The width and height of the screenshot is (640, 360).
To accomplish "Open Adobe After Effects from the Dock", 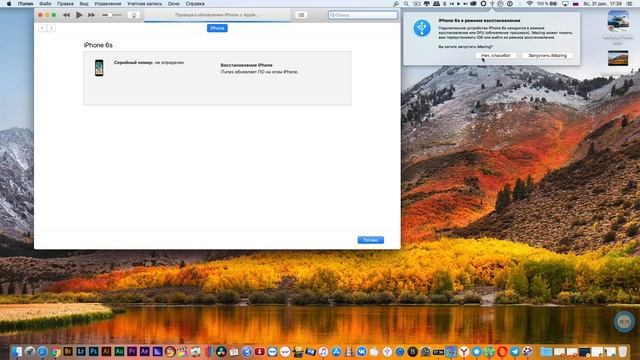I will coord(144,351).
